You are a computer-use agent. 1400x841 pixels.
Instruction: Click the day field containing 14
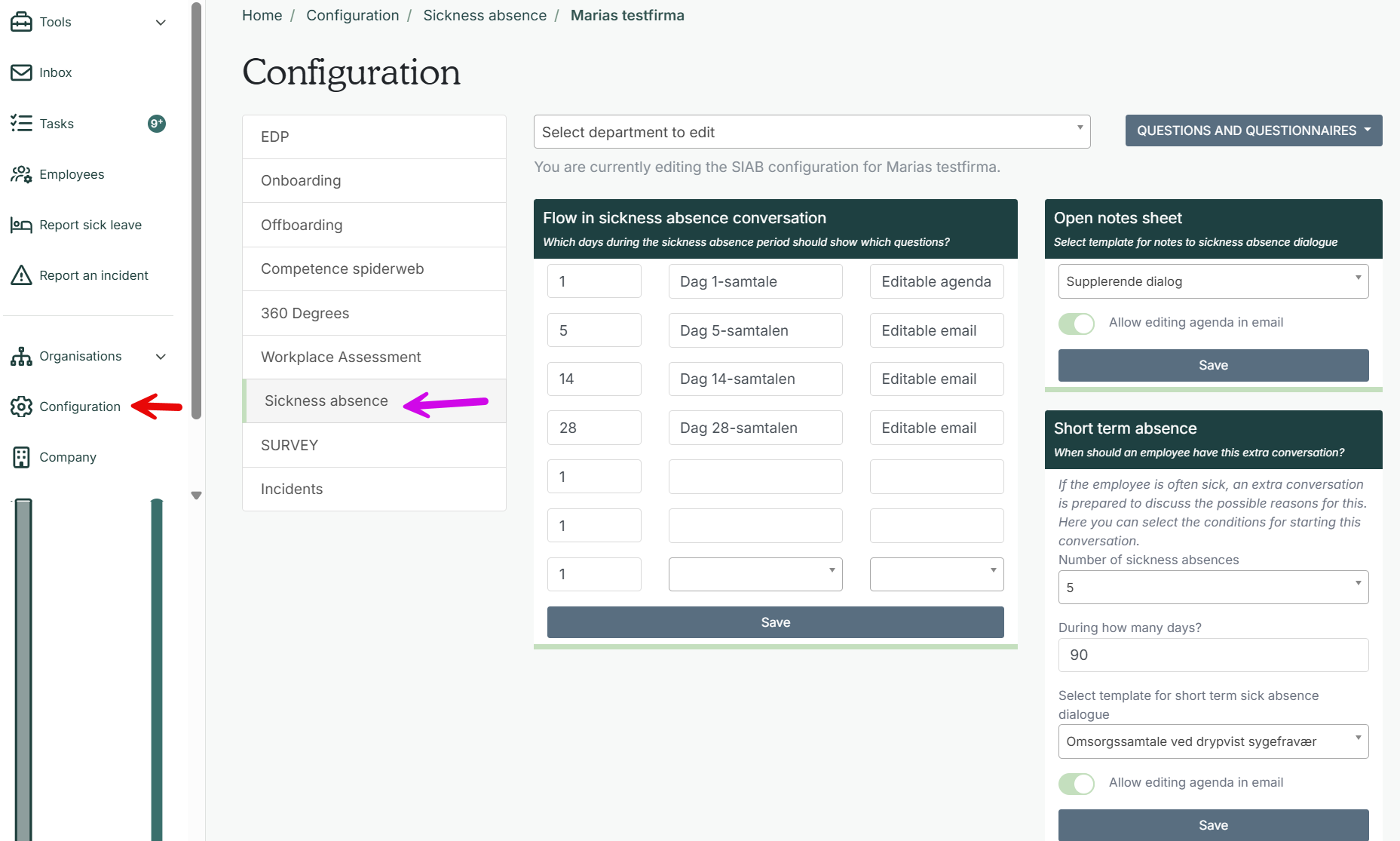(594, 379)
